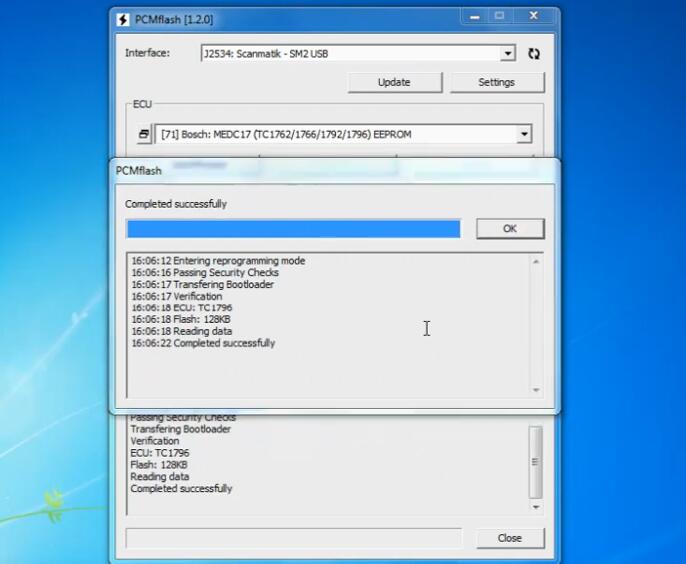
Task: Select the Bosch MEDC17 EEPROM combo box
Action: tap(343, 134)
